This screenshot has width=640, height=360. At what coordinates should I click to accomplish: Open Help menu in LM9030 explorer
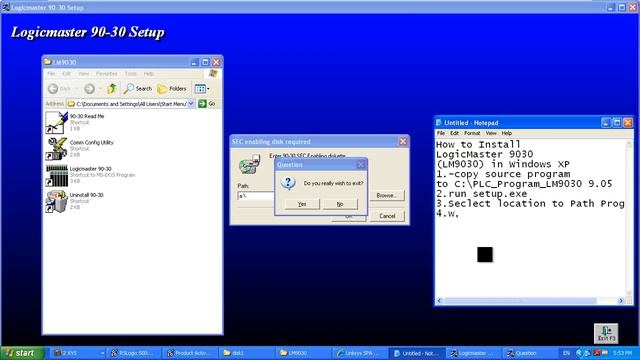point(149,73)
